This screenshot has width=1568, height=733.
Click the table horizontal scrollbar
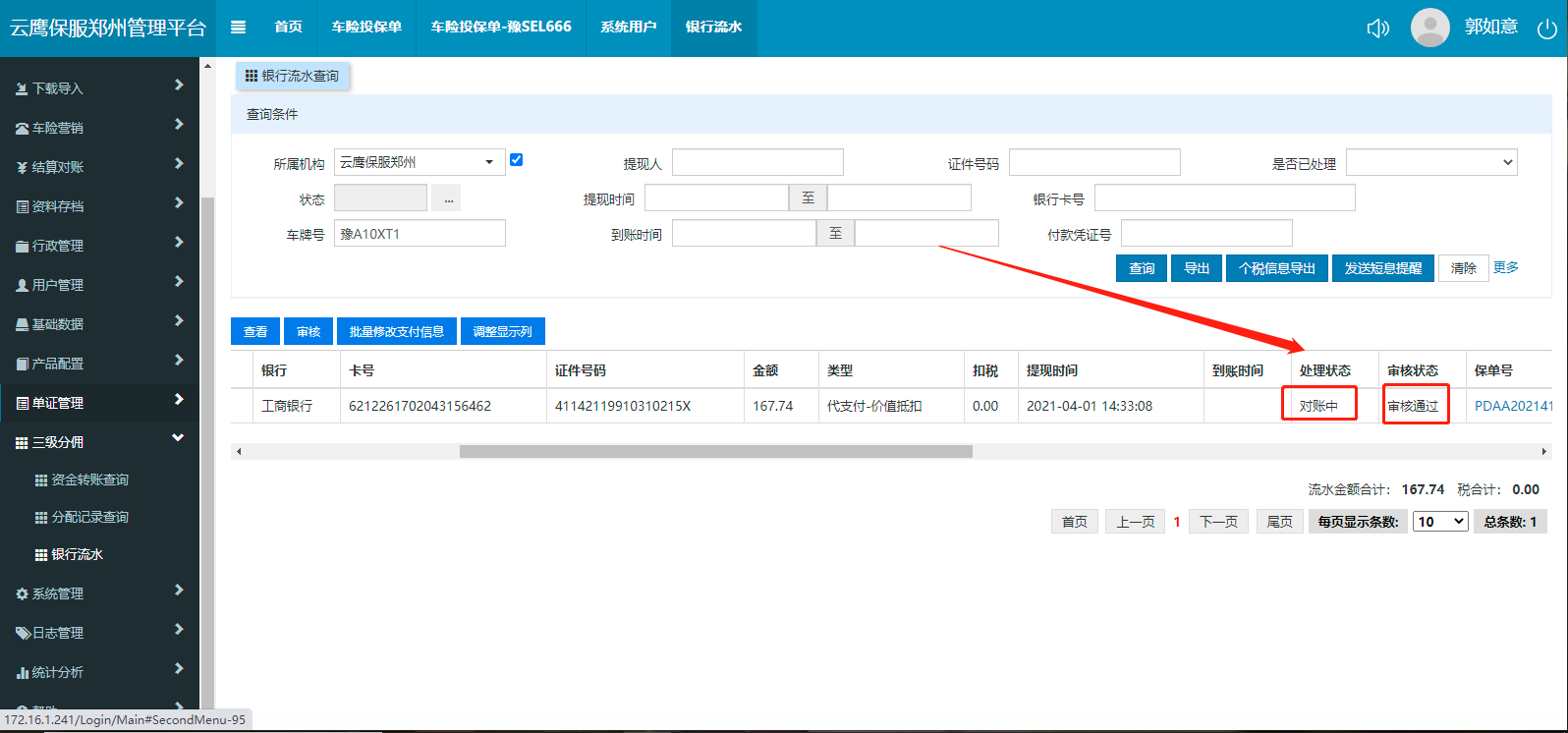(715, 452)
